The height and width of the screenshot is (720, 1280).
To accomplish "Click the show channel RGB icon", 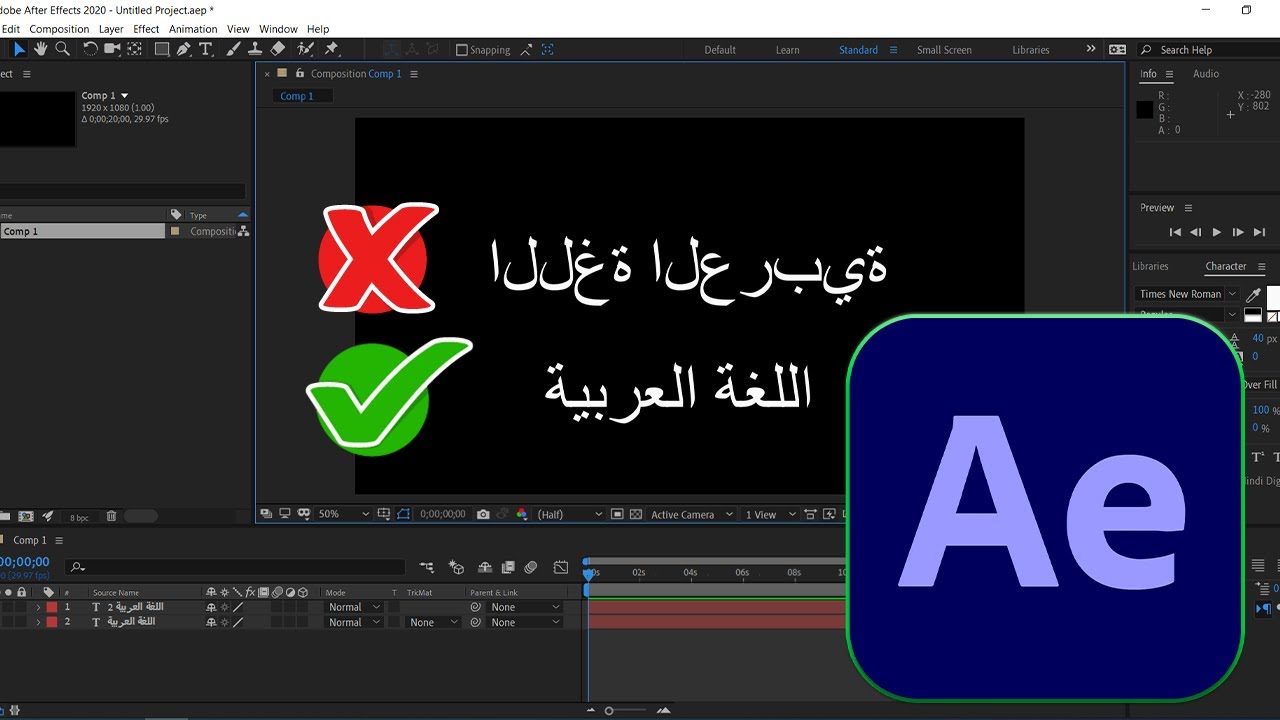I will pyautogui.click(x=521, y=514).
